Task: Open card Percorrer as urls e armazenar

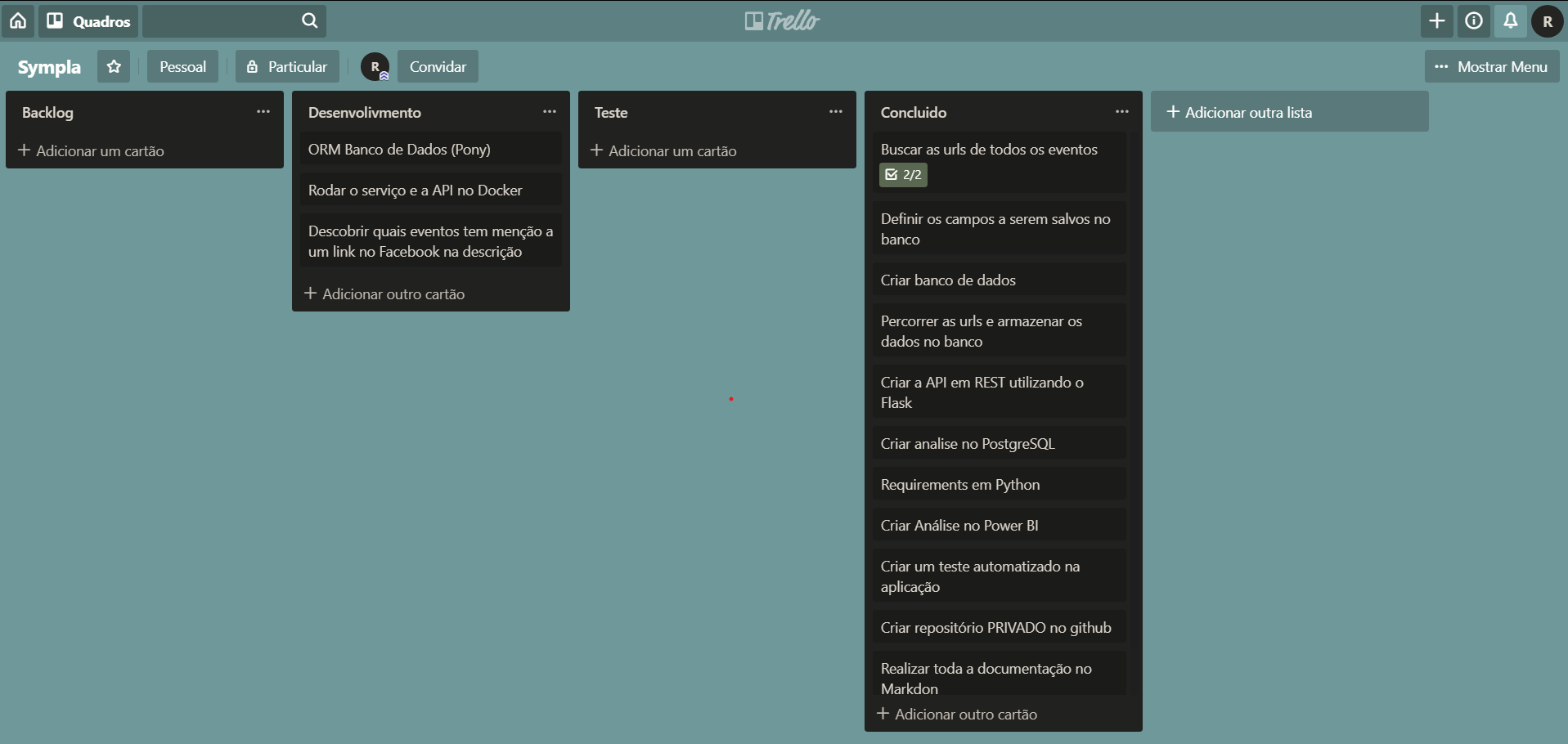Action: [1000, 331]
